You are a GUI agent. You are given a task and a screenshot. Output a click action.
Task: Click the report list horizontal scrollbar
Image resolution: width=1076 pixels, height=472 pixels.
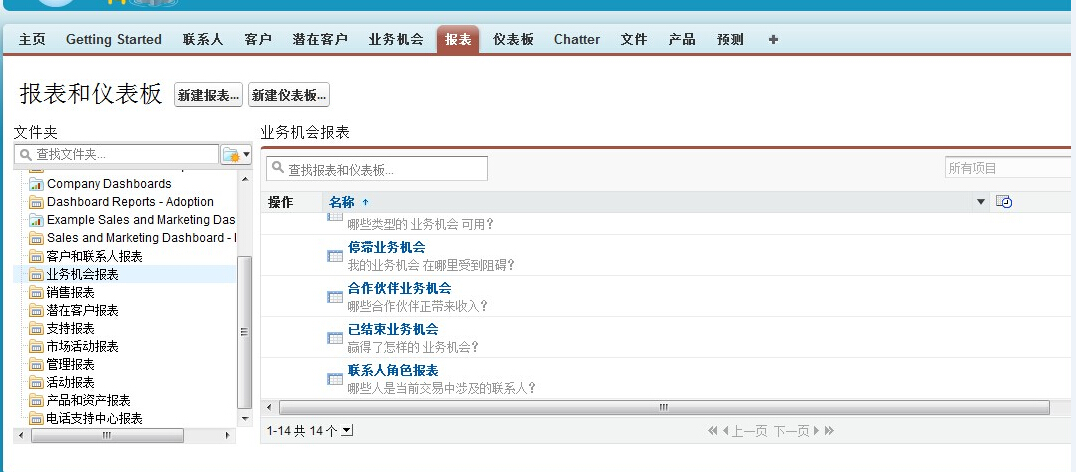point(662,408)
